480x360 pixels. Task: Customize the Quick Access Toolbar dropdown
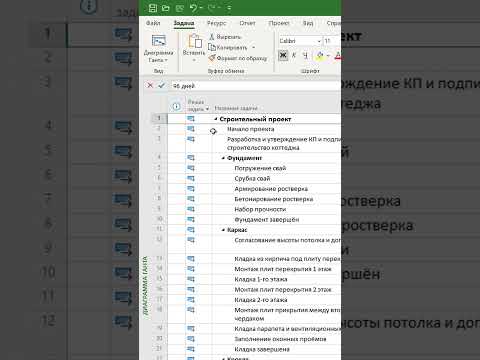[229, 8]
